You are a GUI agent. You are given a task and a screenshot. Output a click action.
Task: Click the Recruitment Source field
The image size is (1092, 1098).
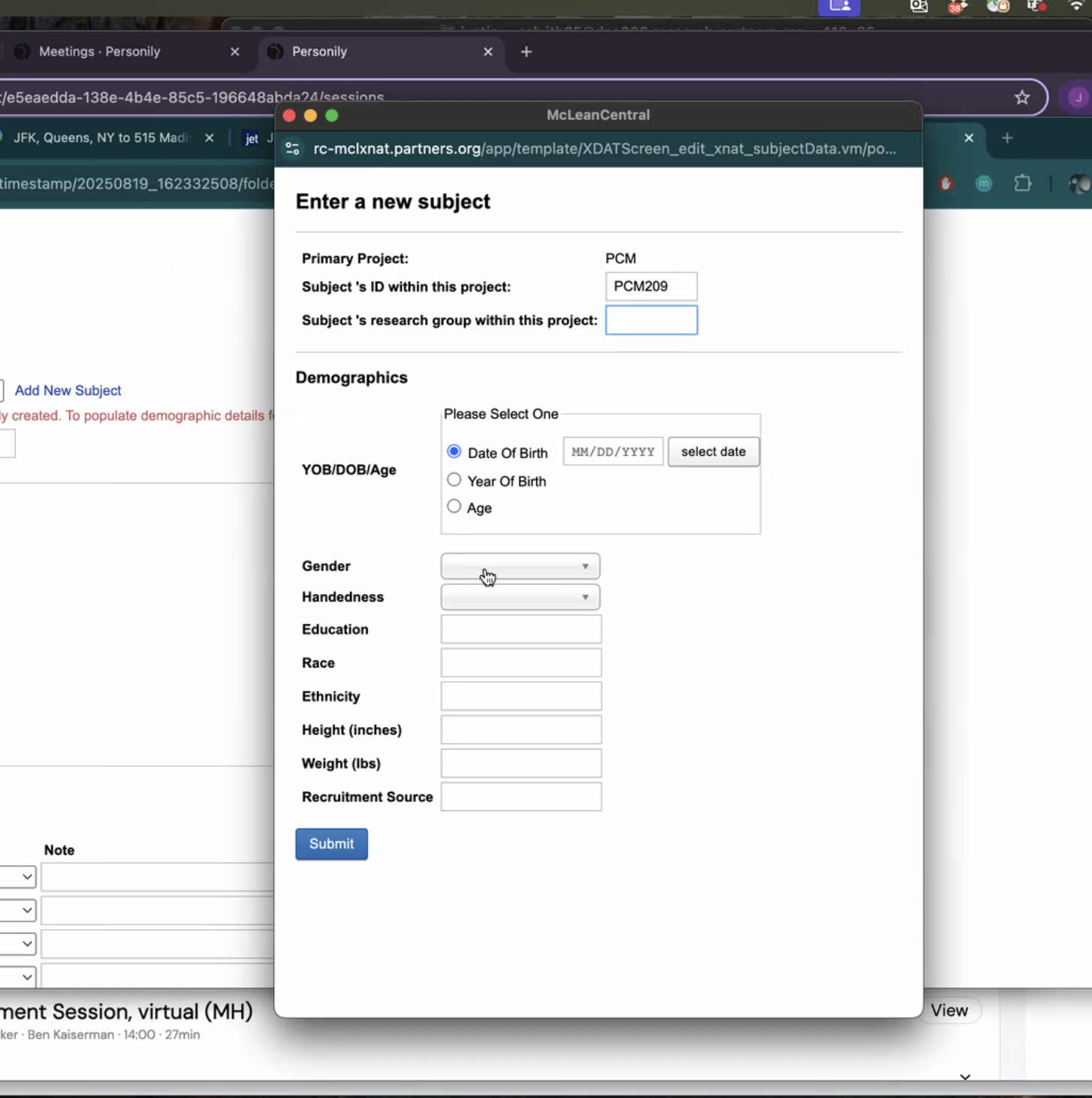pyautogui.click(x=521, y=797)
